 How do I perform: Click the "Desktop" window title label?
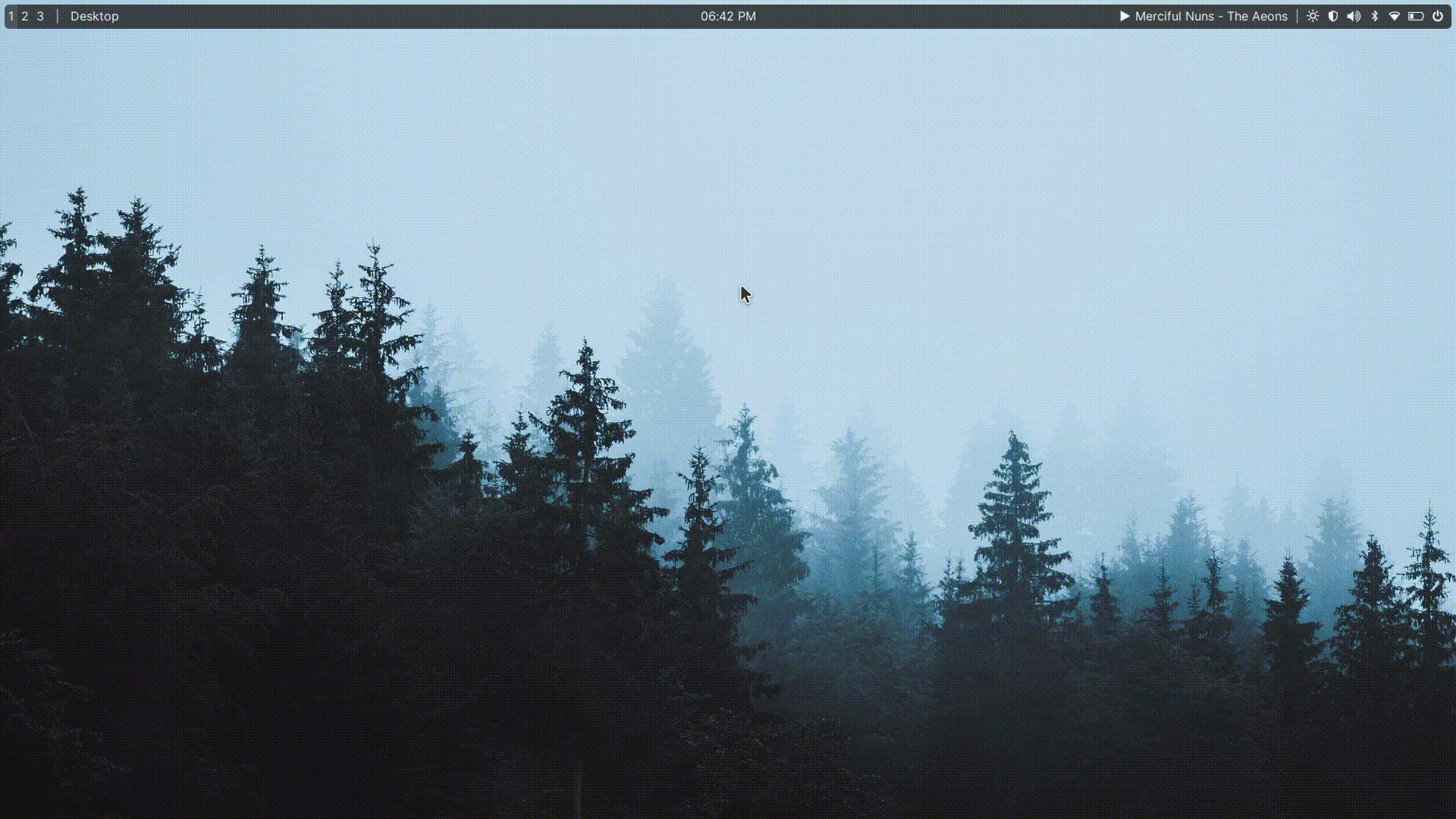click(95, 16)
